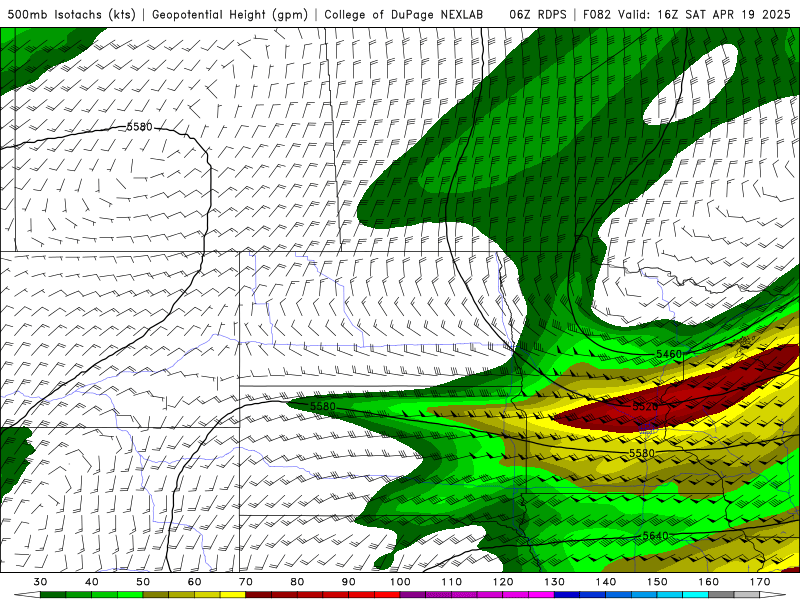Click the 100 value on the color scale
800x600 pixels.
(x=400, y=582)
